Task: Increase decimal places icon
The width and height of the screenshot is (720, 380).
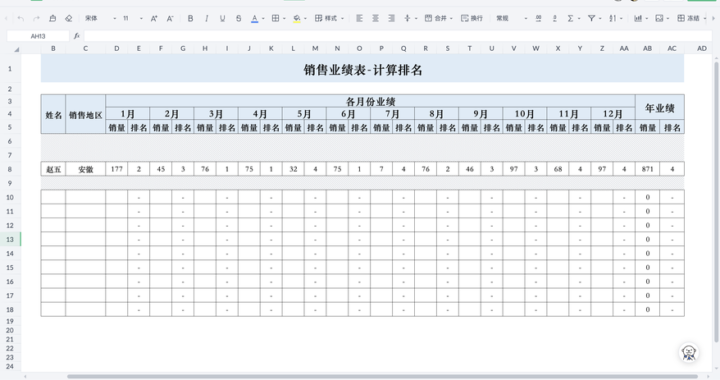Action: click(539, 18)
